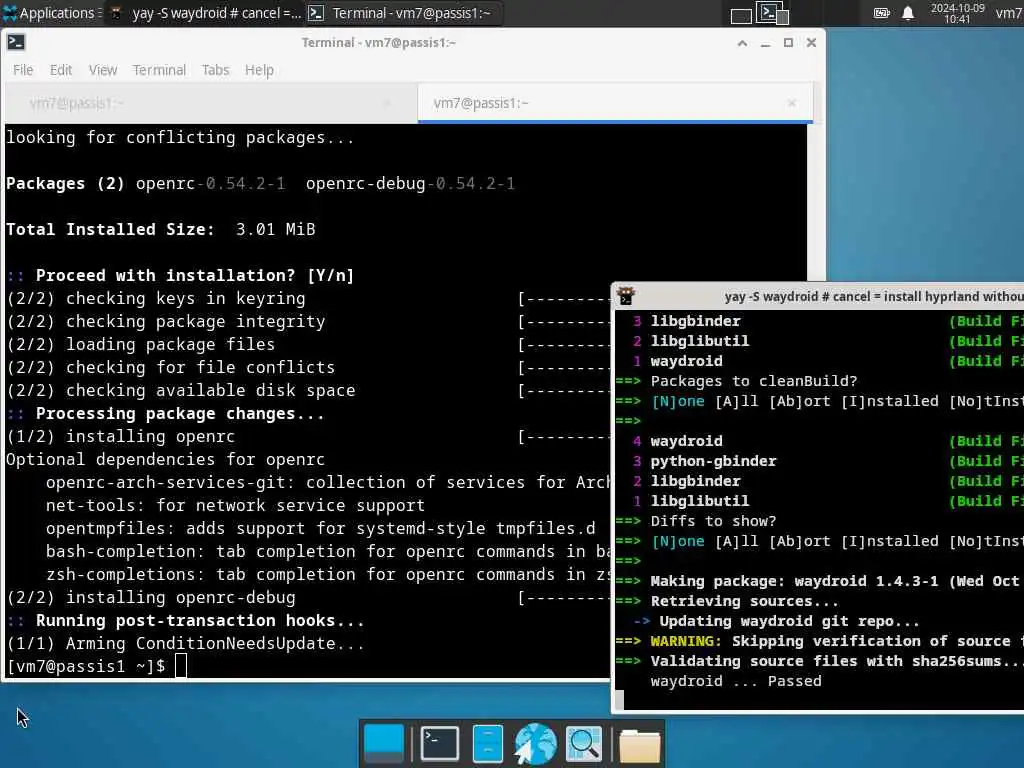Click 'Packages to cleanBuild?' in the yay window
This screenshot has width=1024, height=768.
(754, 381)
